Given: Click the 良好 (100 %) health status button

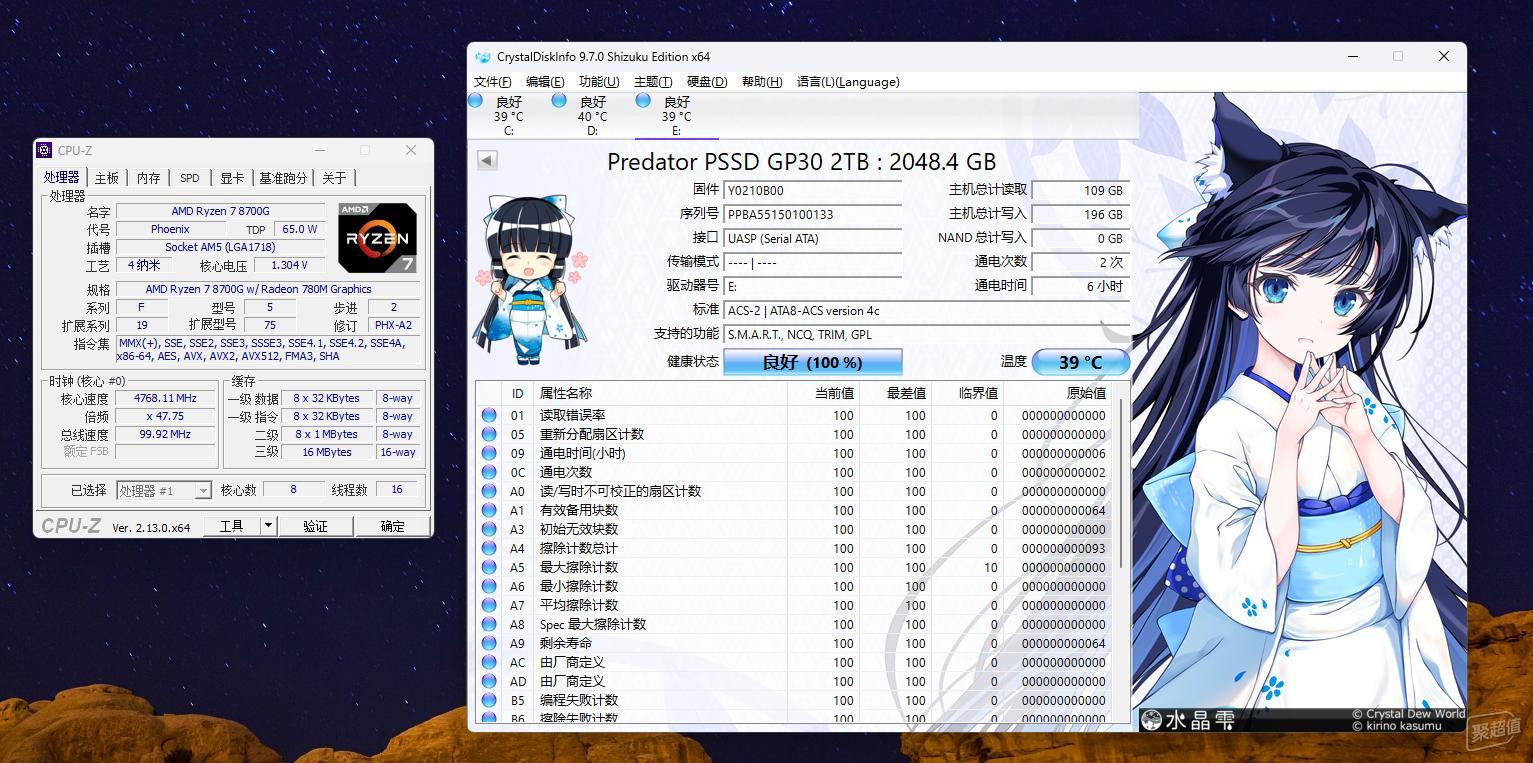Looking at the screenshot, I should click(812, 362).
